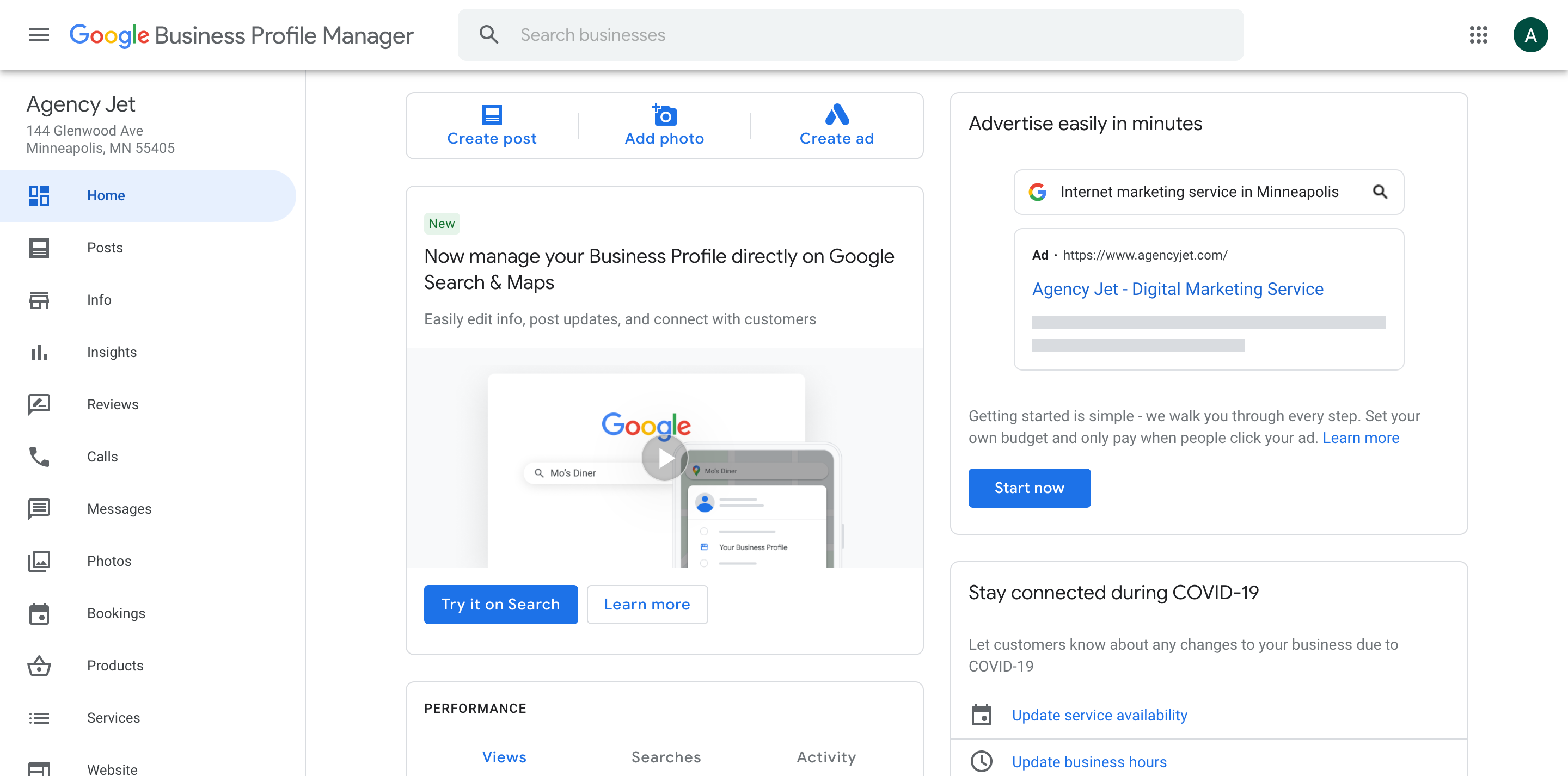Open the Info page in the sidebar
The height and width of the screenshot is (776, 1568).
point(148,300)
